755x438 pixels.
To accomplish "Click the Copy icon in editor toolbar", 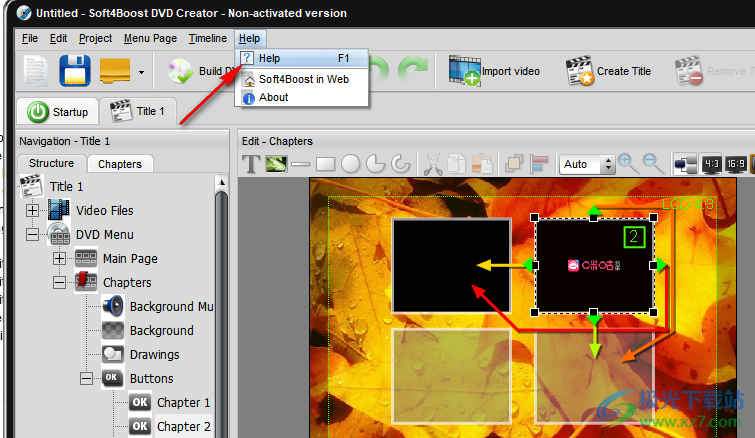I will click(456, 164).
